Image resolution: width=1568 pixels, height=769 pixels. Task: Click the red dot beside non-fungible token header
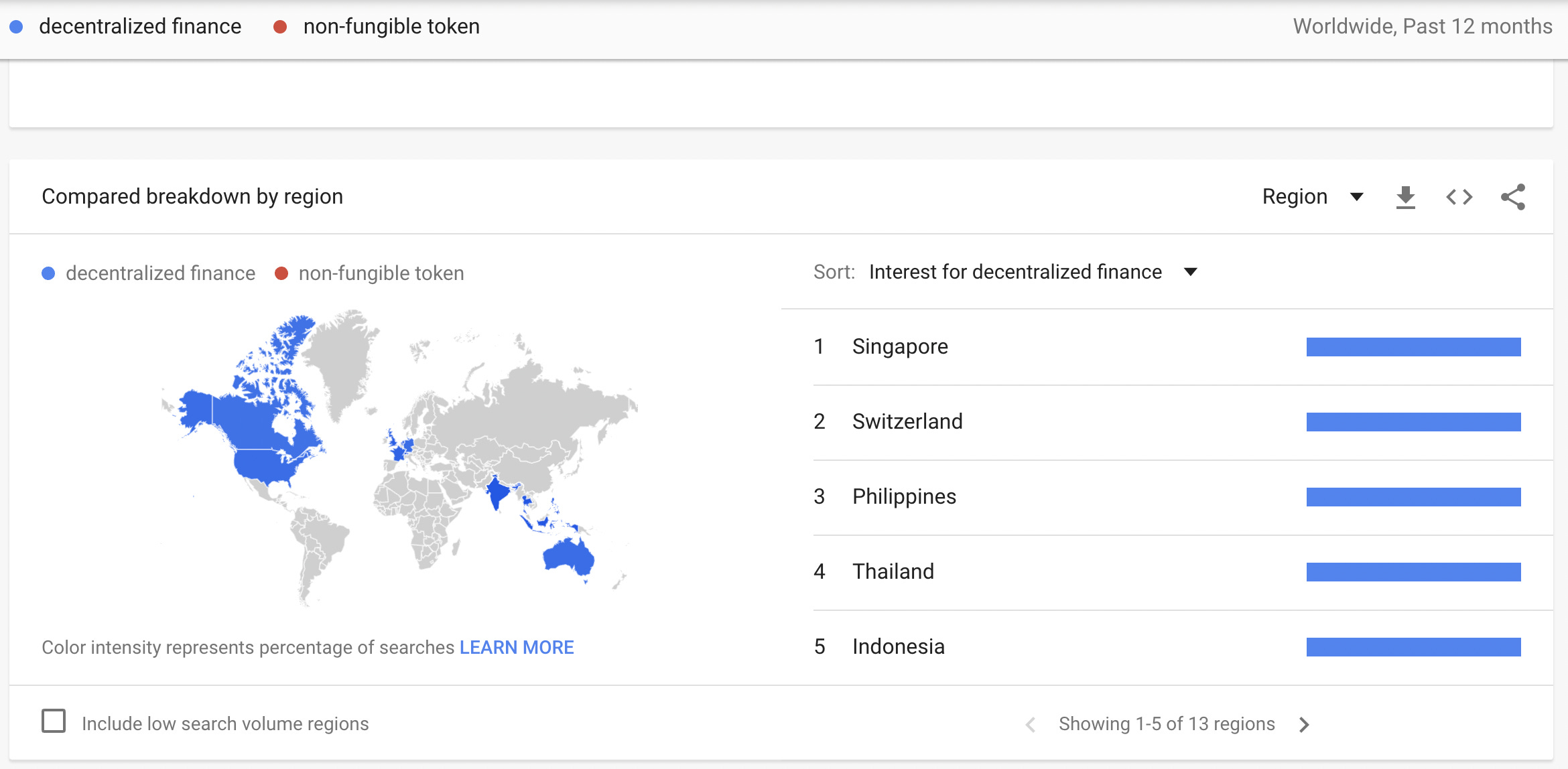[280, 27]
